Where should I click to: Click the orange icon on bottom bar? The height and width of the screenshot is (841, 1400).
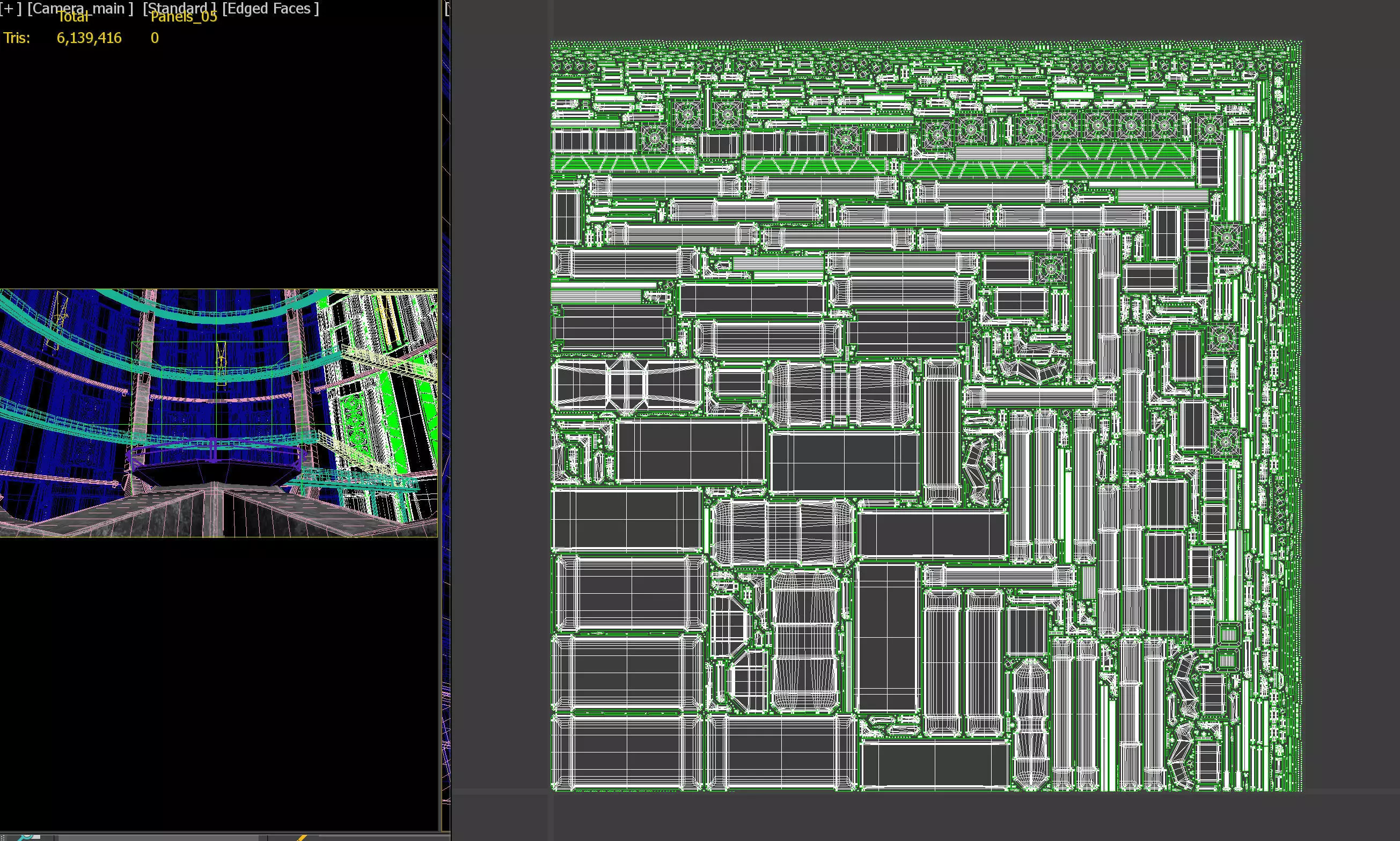pyautogui.click(x=302, y=837)
